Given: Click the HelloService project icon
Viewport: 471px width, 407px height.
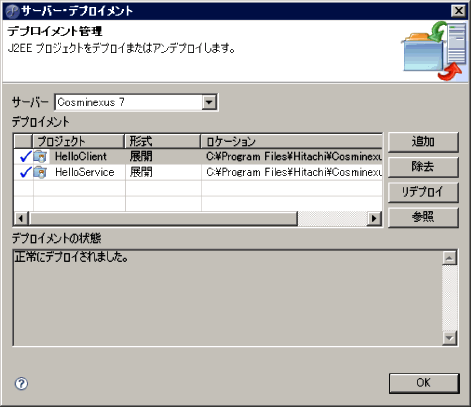Looking at the screenshot, I should tap(40, 172).
